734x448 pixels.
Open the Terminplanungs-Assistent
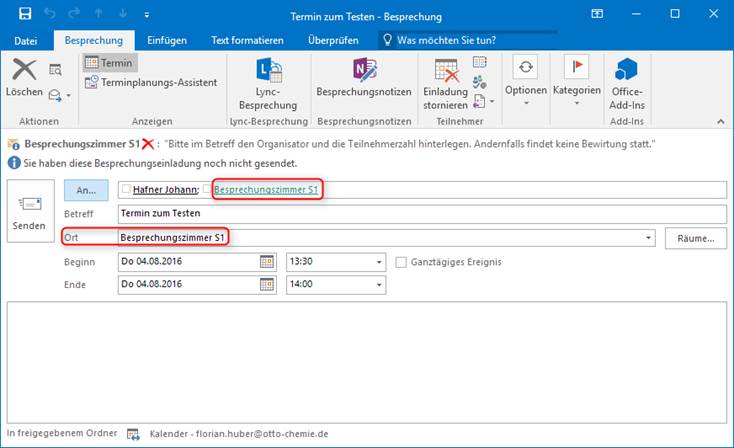point(151,82)
